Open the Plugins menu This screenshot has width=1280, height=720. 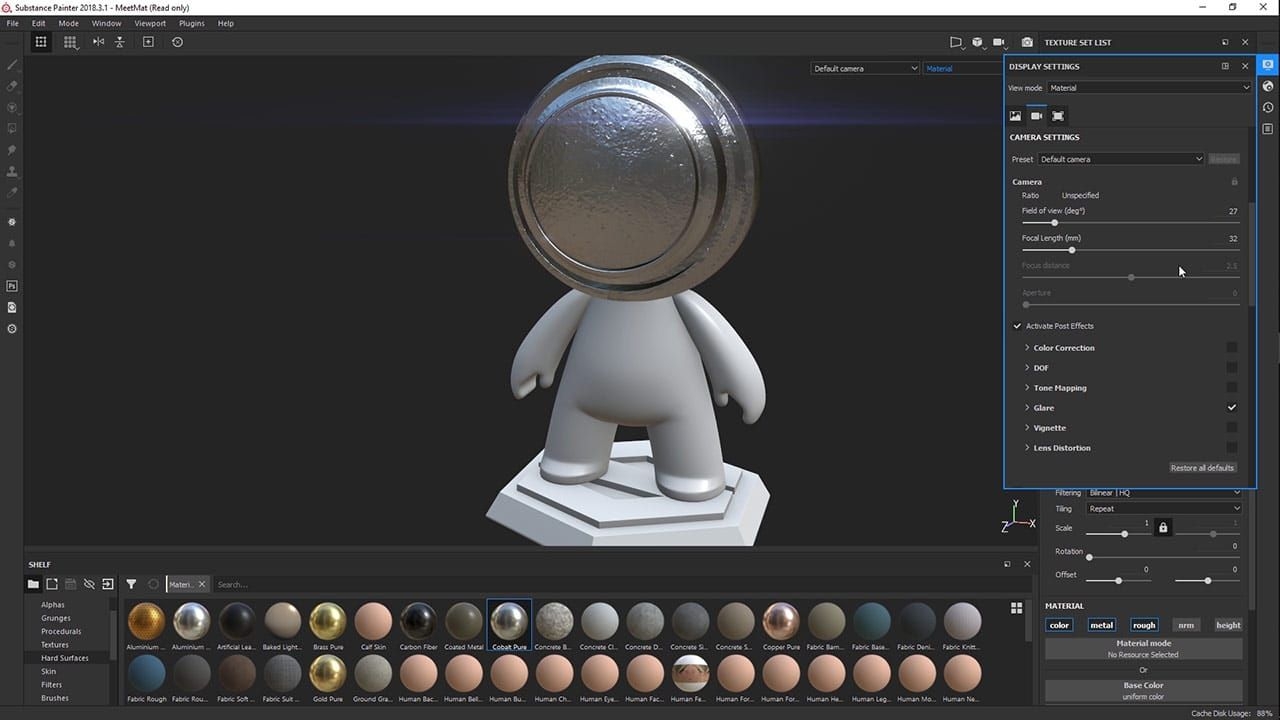[192, 23]
